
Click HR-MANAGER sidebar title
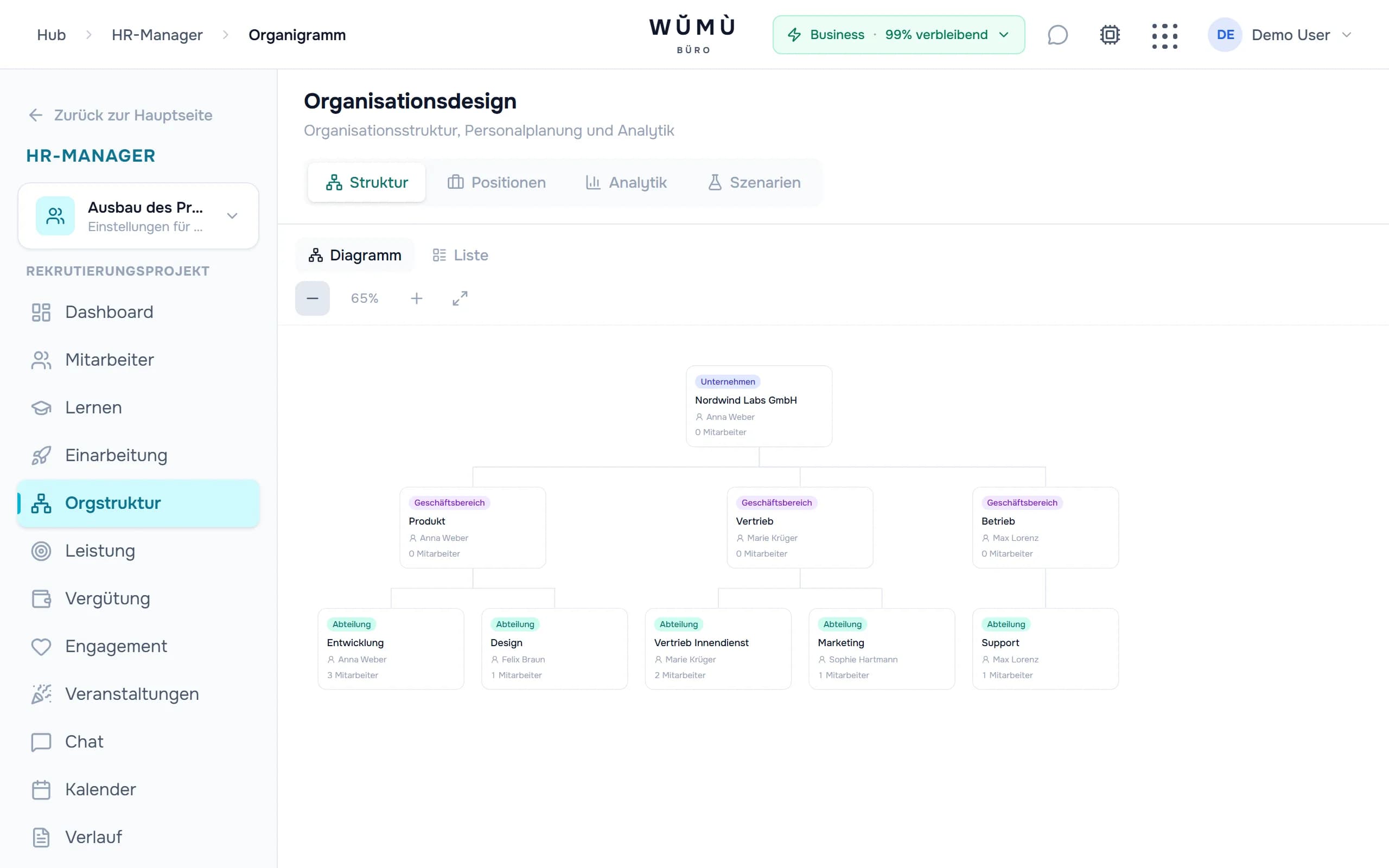pos(91,156)
